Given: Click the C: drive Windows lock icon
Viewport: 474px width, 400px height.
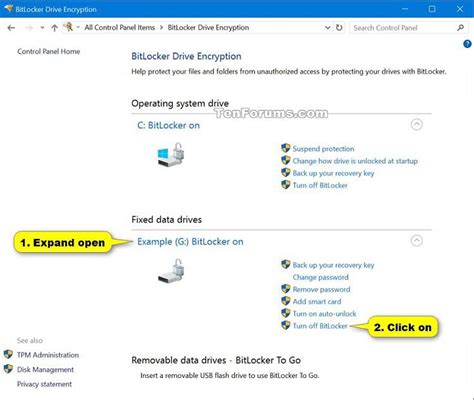Looking at the screenshot, I should (x=170, y=155).
